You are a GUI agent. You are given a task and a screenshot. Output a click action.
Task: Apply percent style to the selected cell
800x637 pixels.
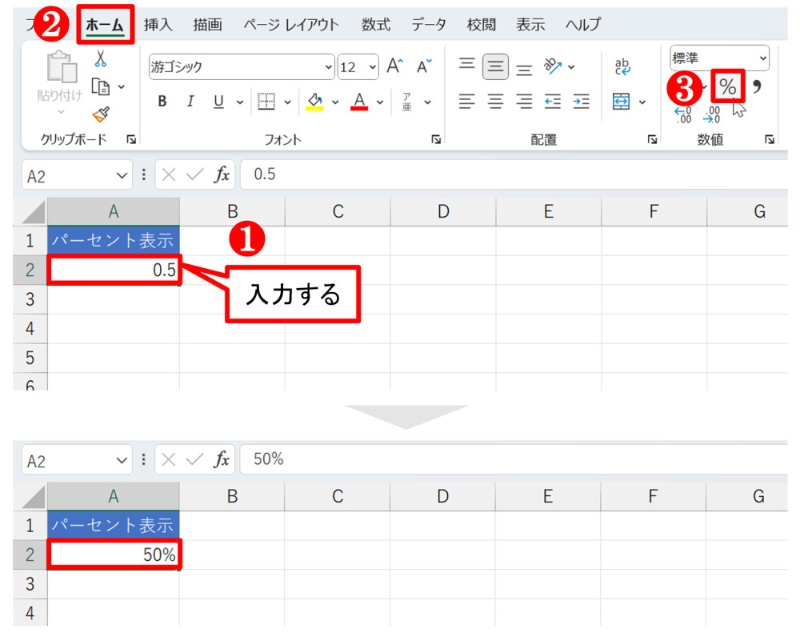click(x=729, y=87)
